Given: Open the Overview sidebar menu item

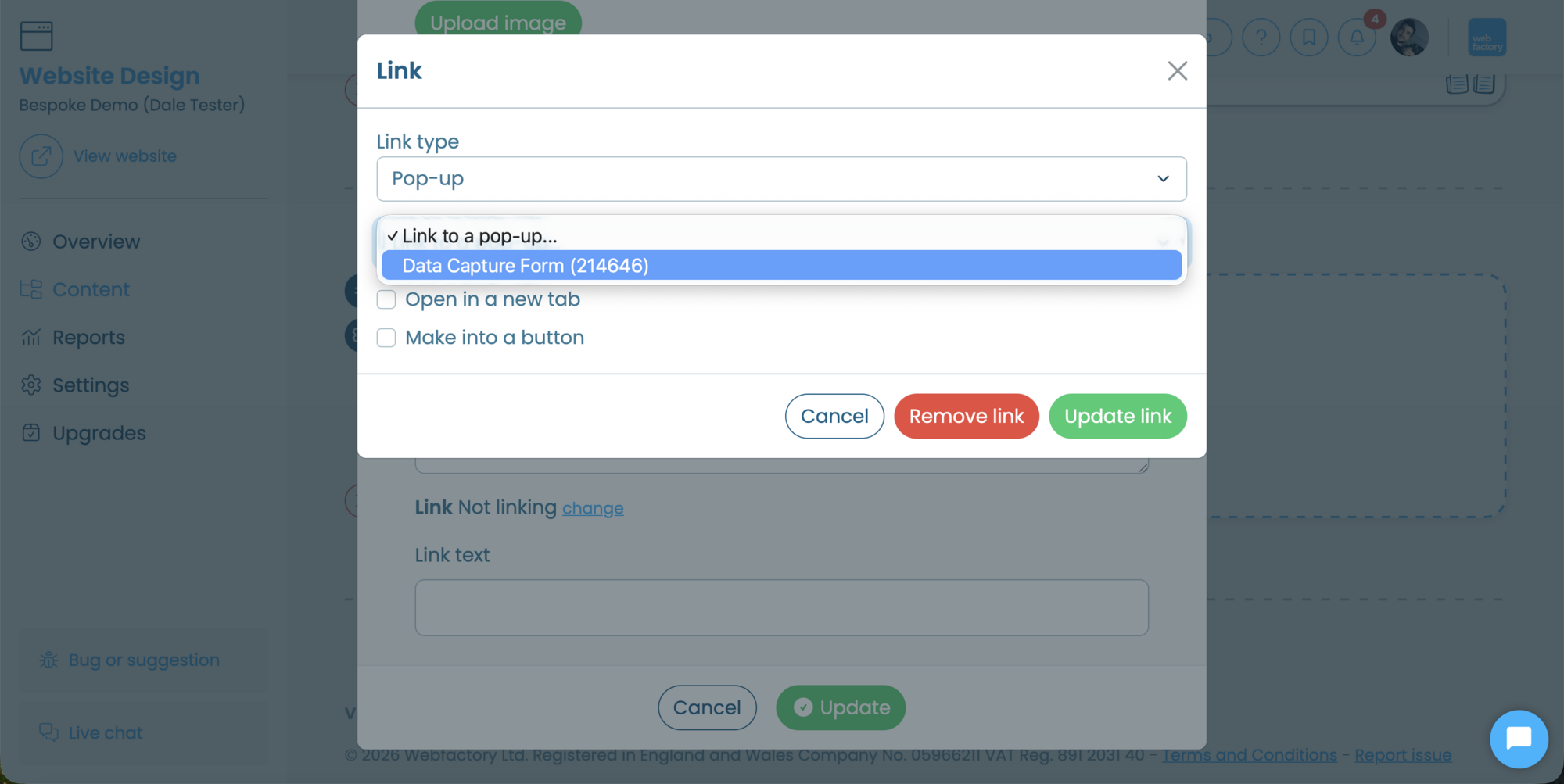Looking at the screenshot, I should tap(96, 242).
